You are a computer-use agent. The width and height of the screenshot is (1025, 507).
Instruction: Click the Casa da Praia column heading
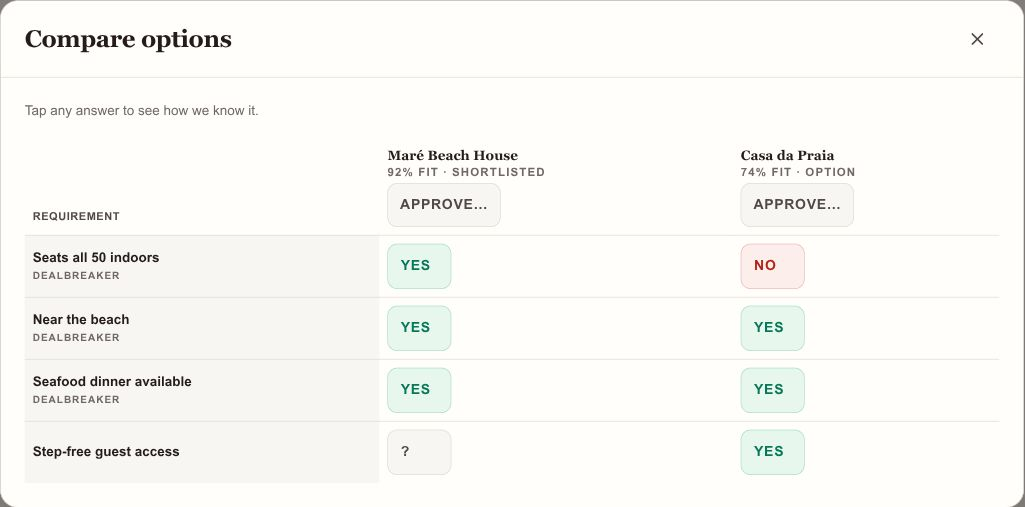787,155
